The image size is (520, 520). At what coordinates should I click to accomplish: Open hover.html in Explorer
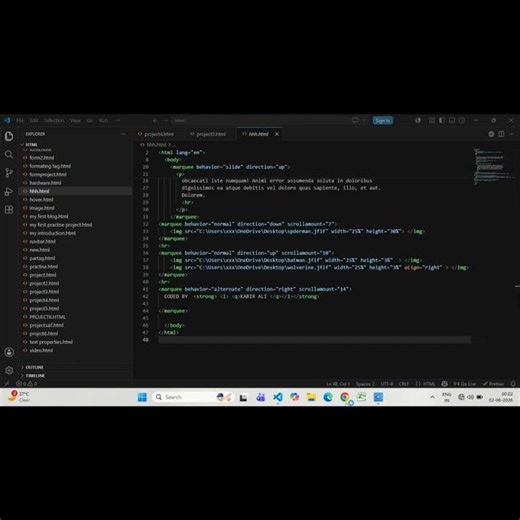(x=41, y=199)
